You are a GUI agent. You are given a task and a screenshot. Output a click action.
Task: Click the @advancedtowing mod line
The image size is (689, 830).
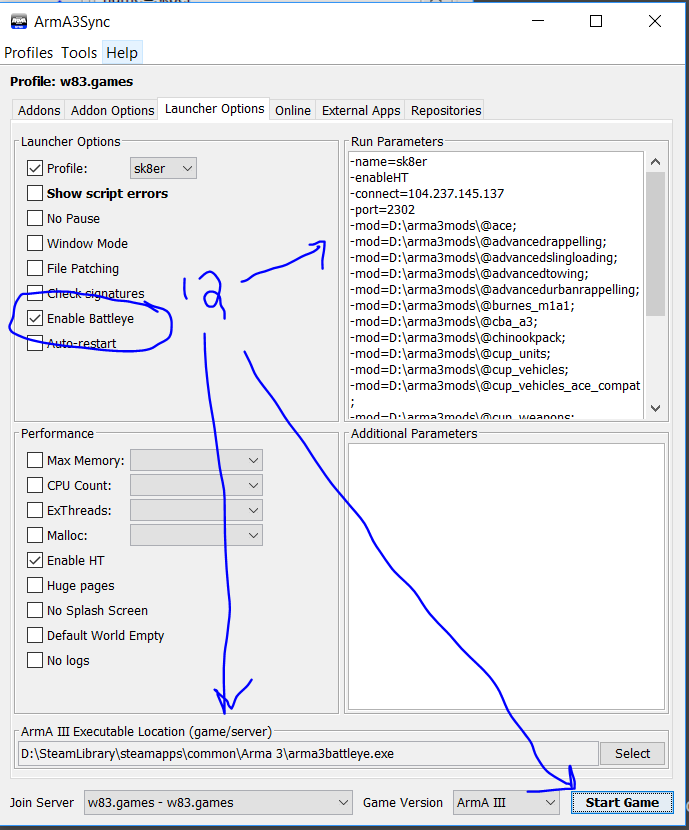pyautogui.click(x=469, y=273)
